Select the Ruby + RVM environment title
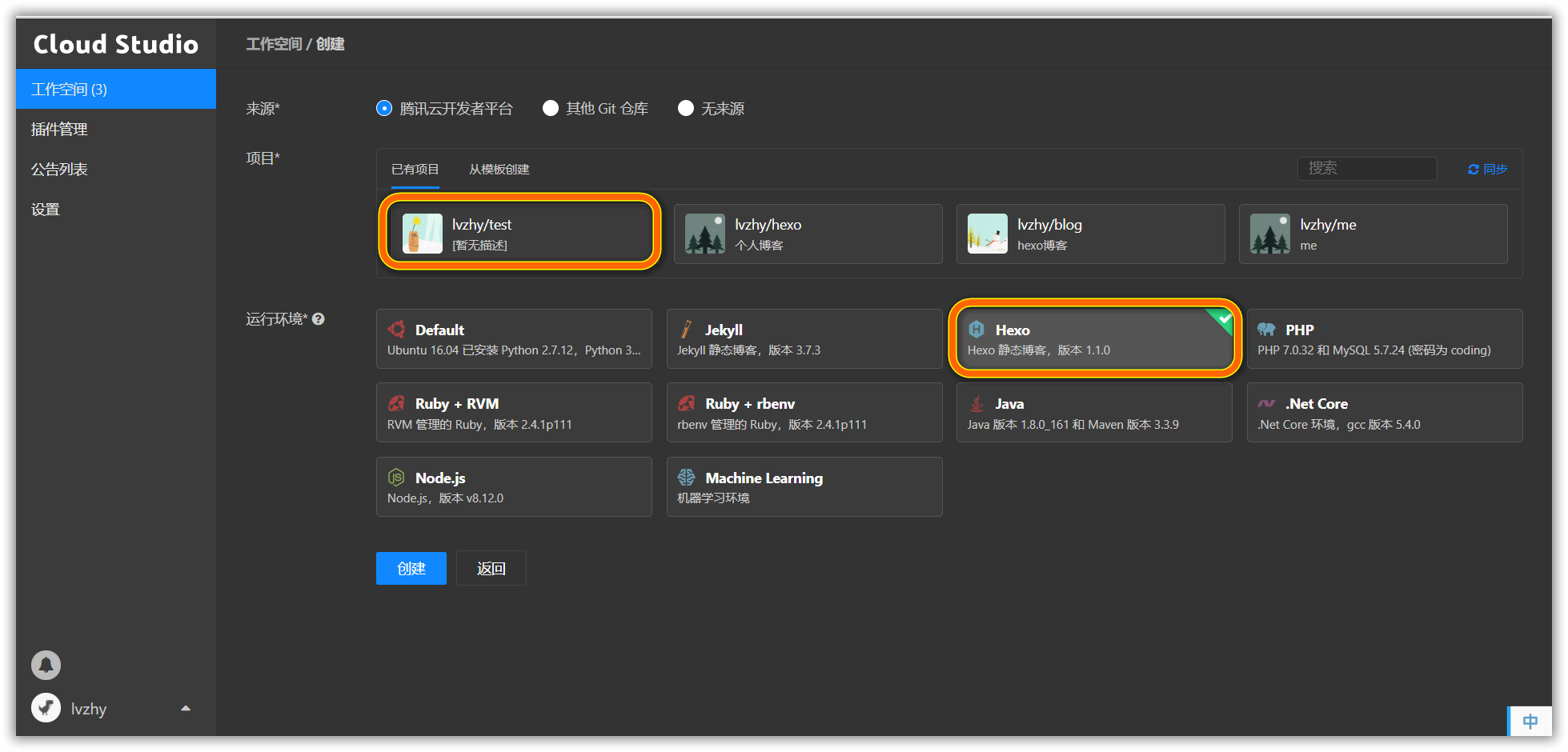Image resolution: width=1568 pixels, height=752 pixels. (457, 403)
